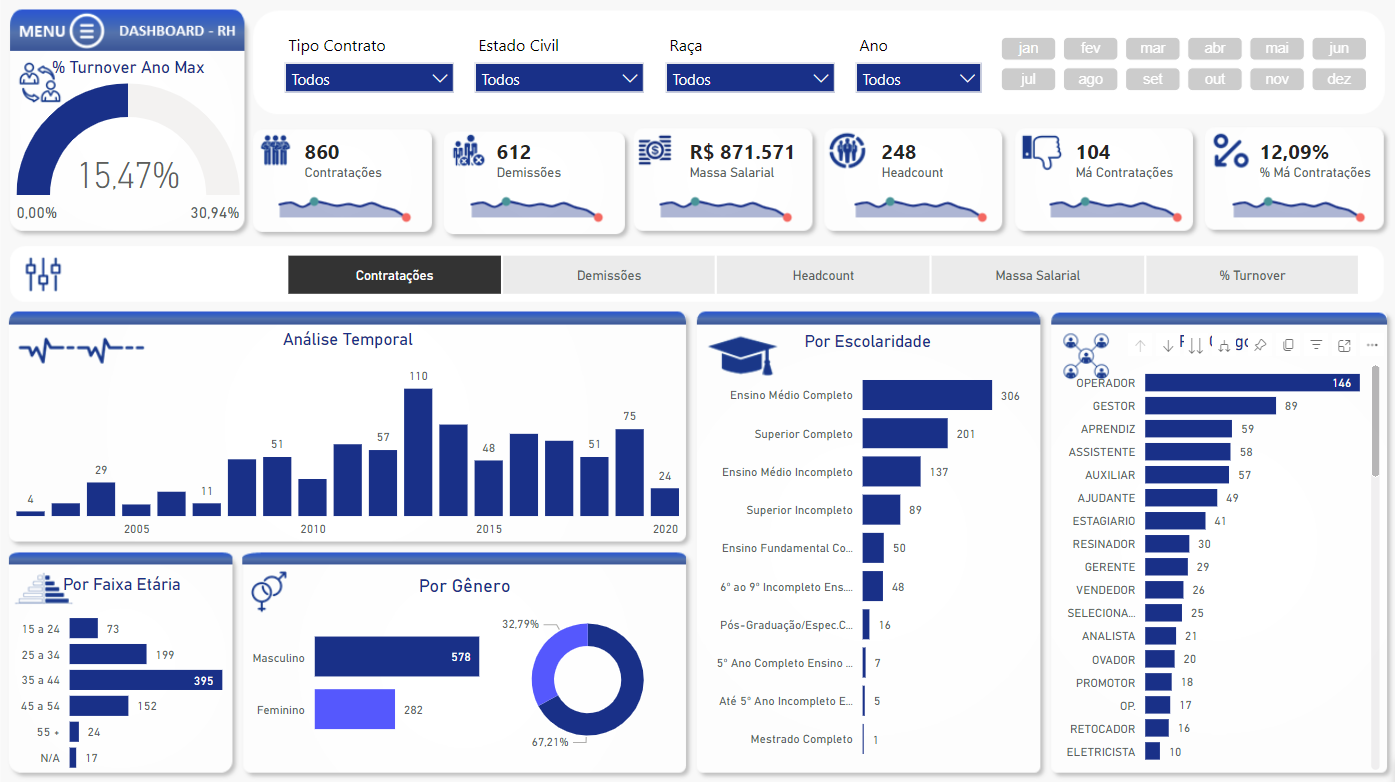Pin the Cargo chart visual
The height and width of the screenshot is (782, 1395).
(x=1260, y=345)
